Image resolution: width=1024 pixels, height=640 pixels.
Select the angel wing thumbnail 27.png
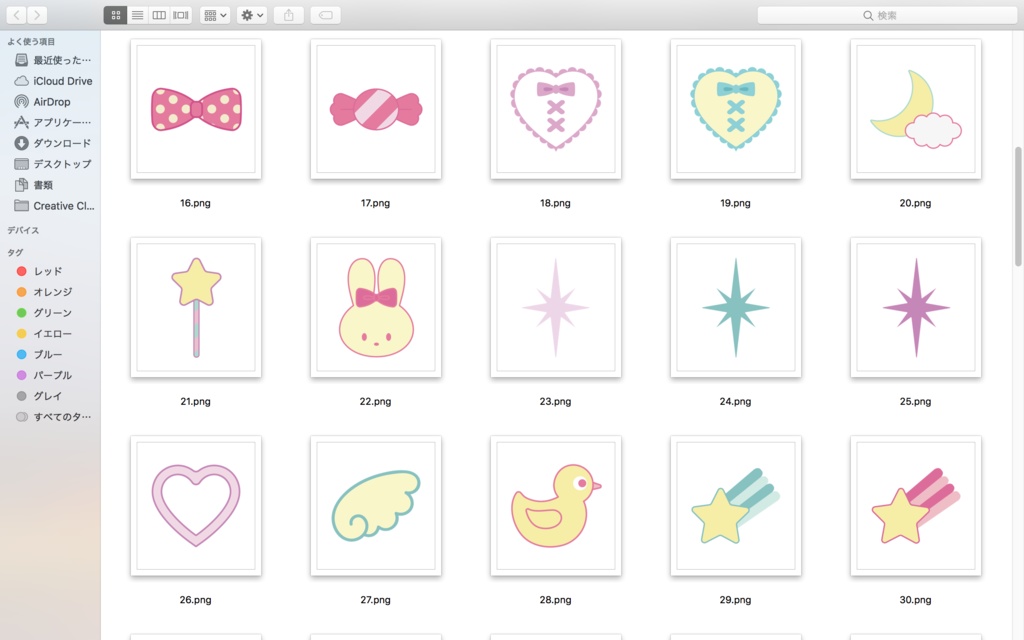tap(376, 506)
